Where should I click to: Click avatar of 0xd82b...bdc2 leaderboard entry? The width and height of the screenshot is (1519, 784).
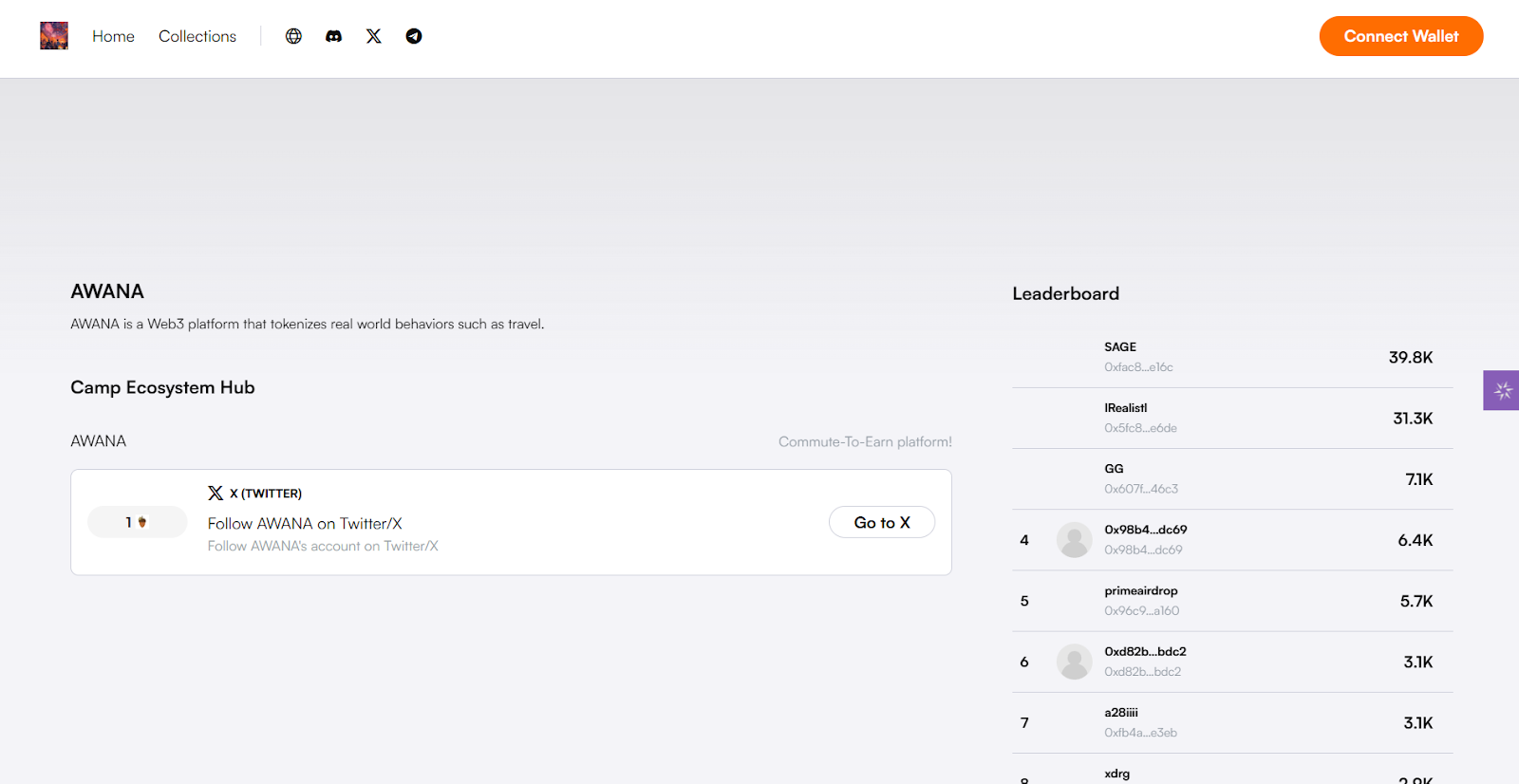[x=1075, y=662]
